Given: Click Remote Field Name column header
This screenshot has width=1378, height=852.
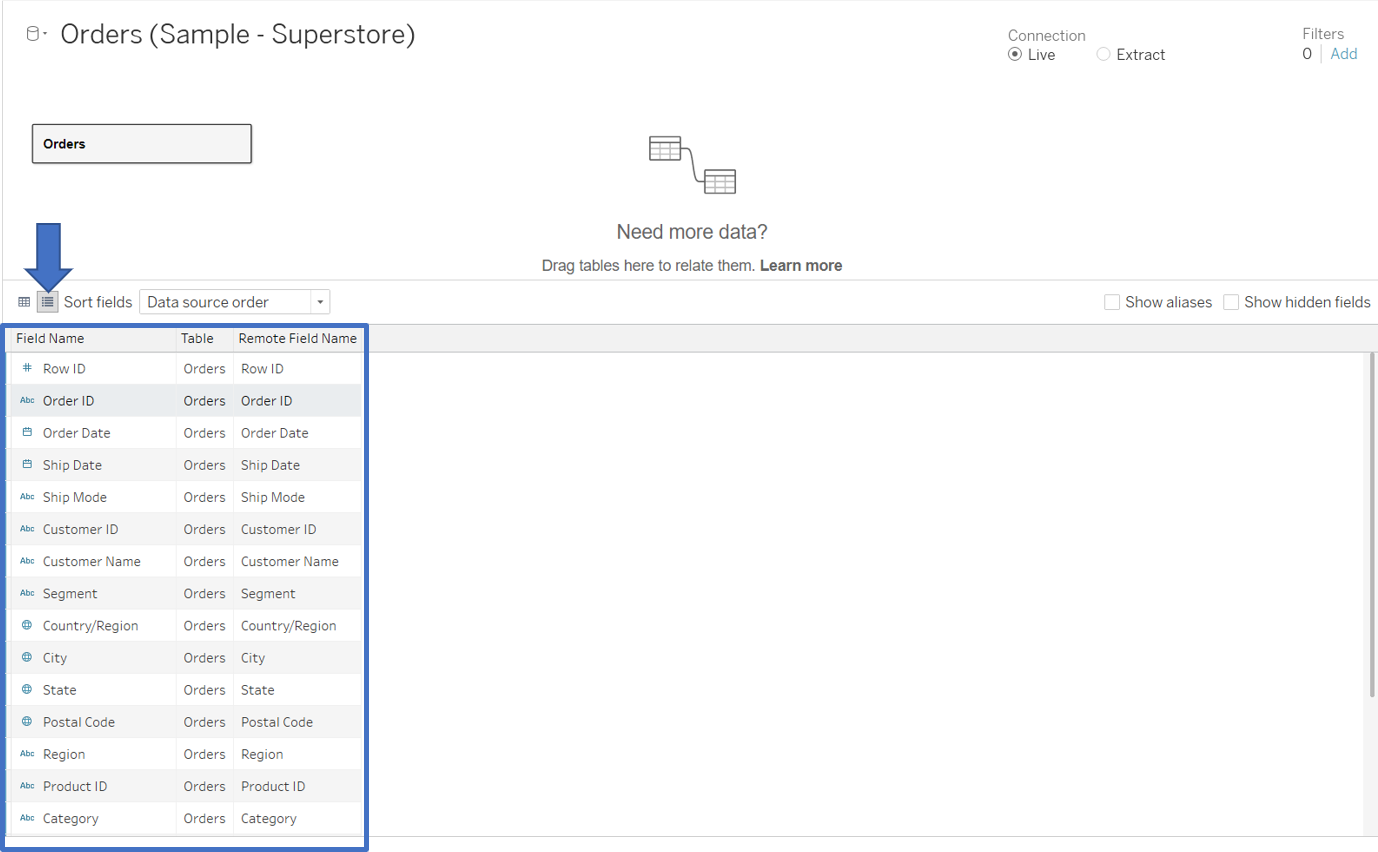Looking at the screenshot, I should 297,339.
